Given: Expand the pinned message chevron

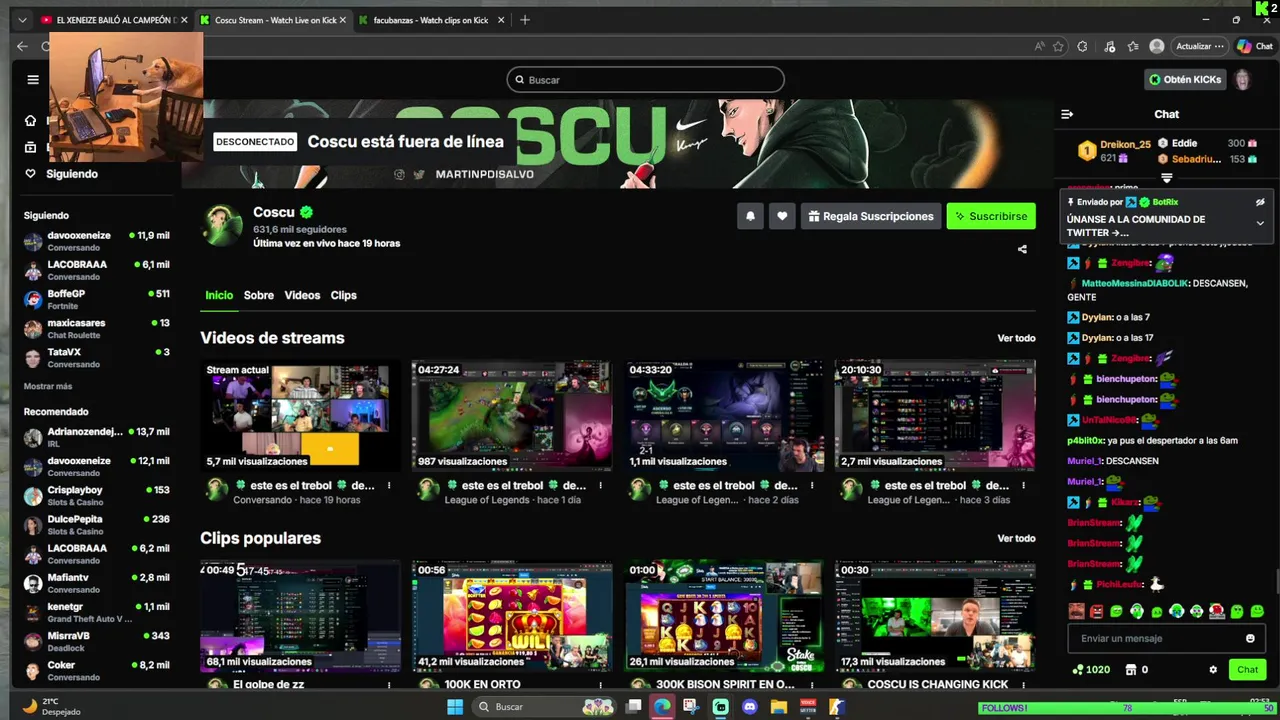Looking at the screenshot, I should pyautogui.click(x=1260, y=223).
